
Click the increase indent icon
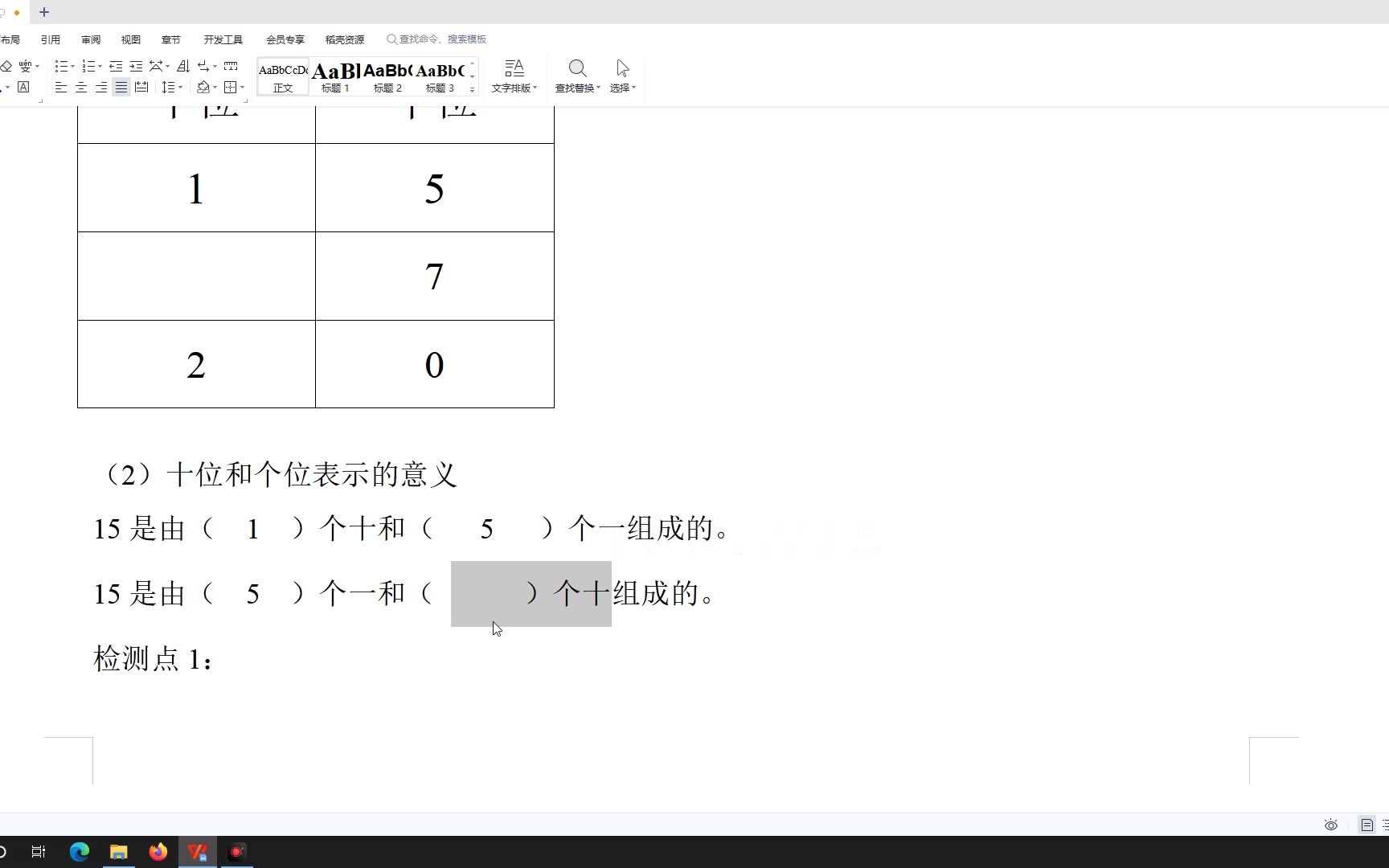coord(136,66)
